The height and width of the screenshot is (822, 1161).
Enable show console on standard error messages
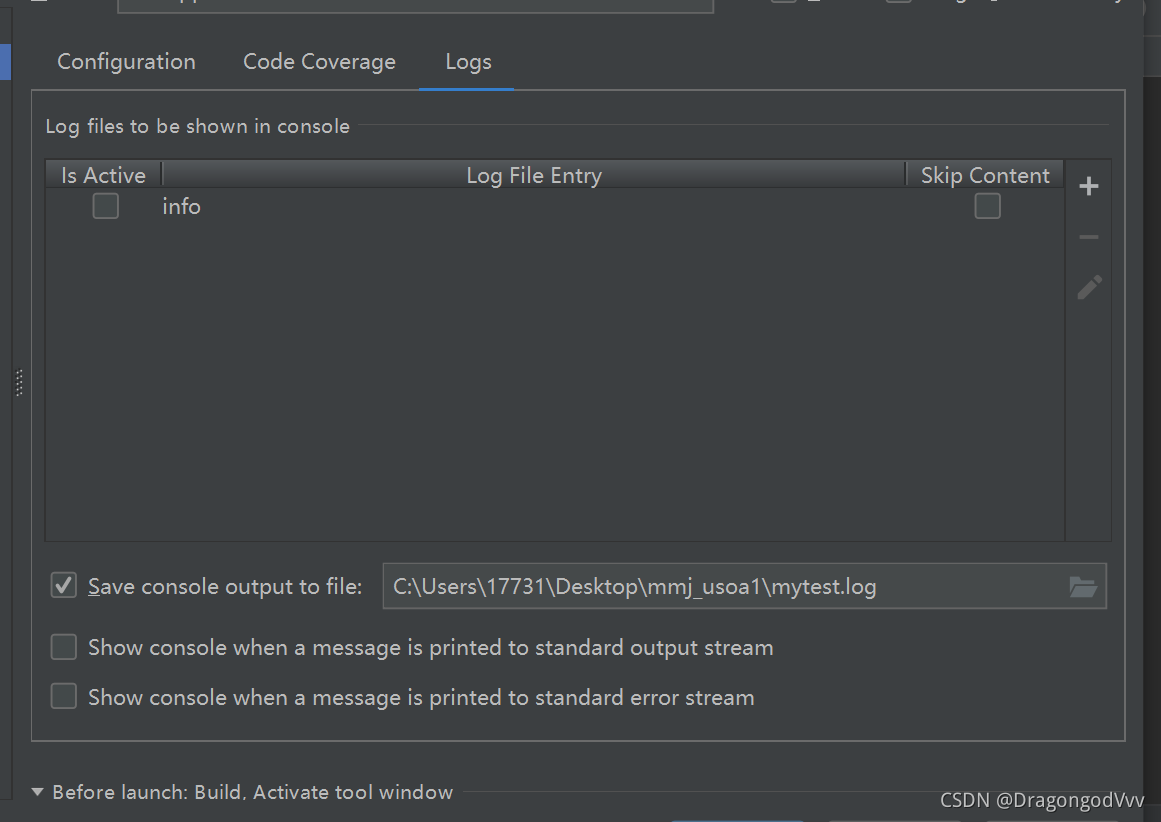click(x=63, y=696)
